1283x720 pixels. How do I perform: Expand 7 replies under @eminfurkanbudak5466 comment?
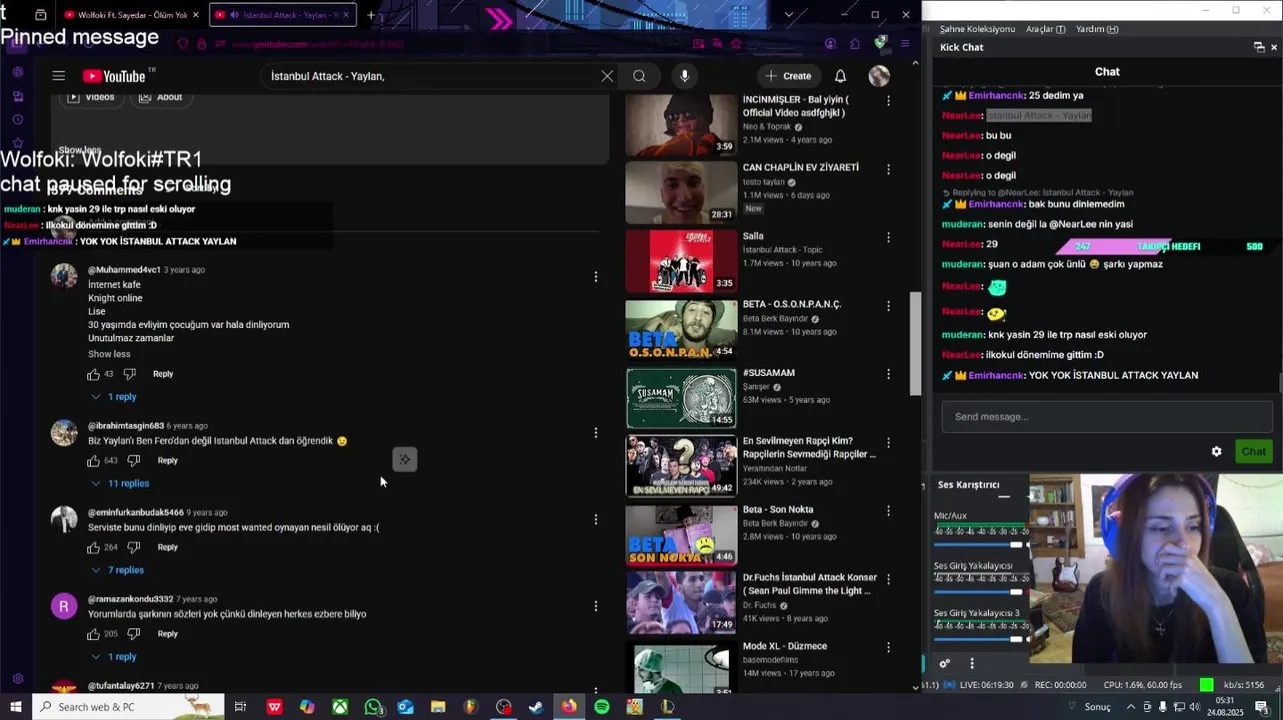[118, 570]
